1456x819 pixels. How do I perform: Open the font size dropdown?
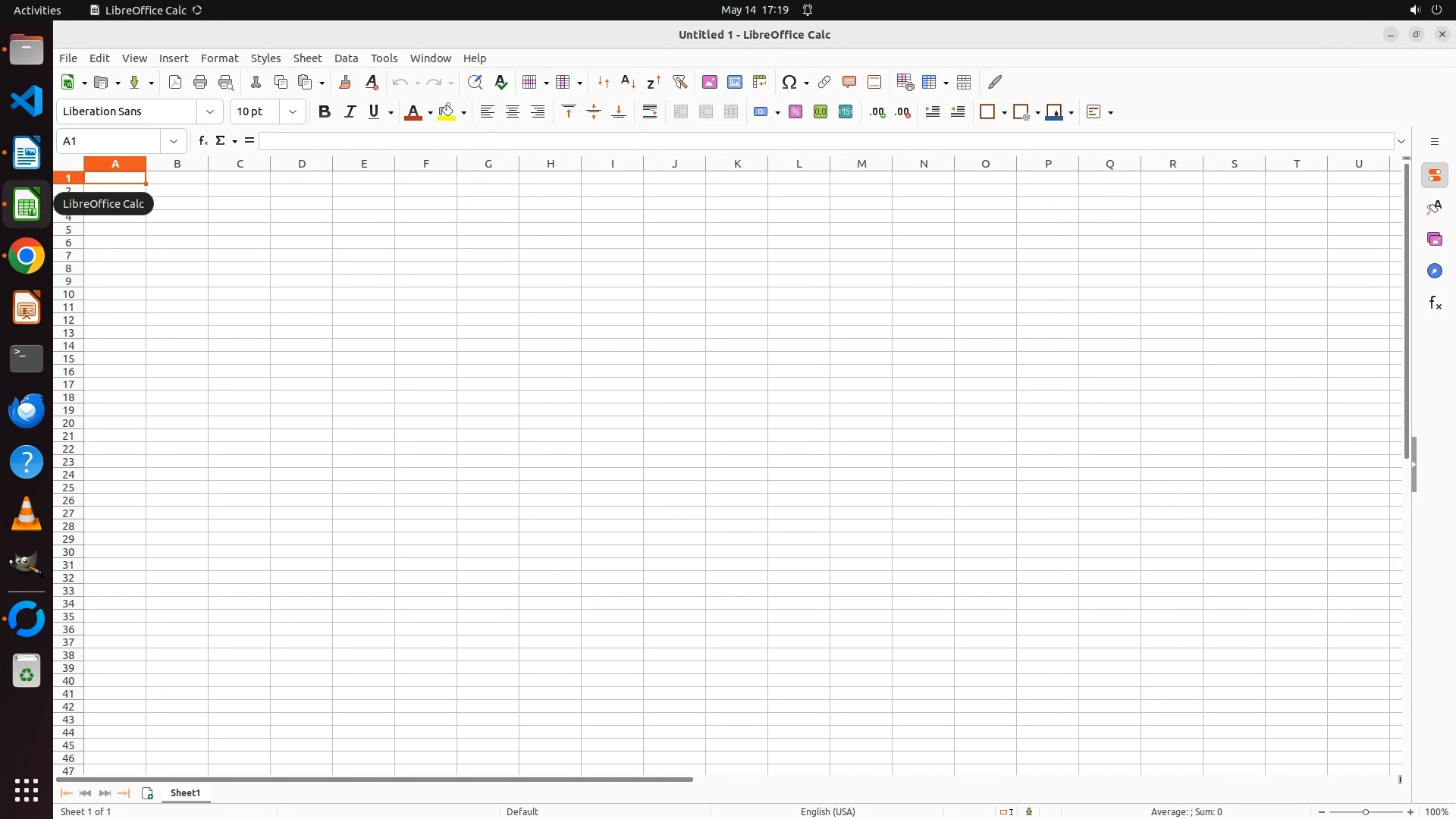click(x=293, y=112)
